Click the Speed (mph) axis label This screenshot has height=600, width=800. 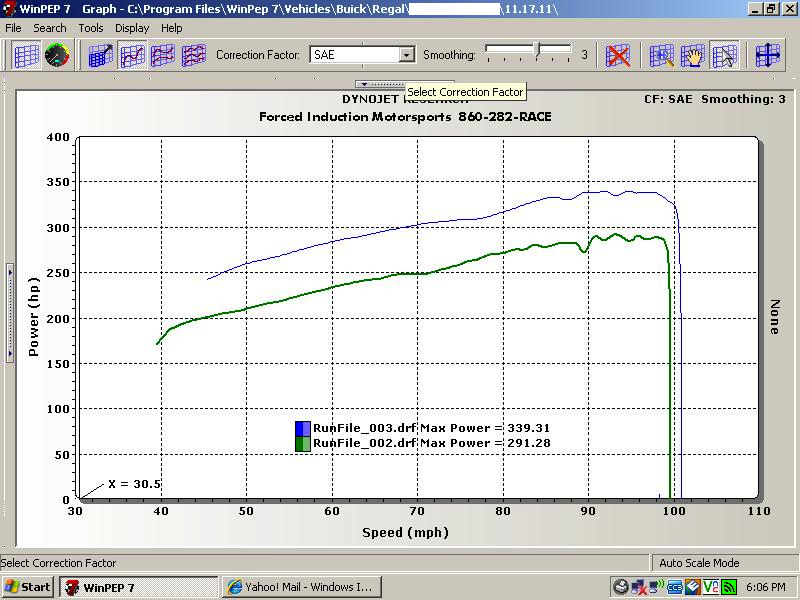pyautogui.click(x=406, y=533)
